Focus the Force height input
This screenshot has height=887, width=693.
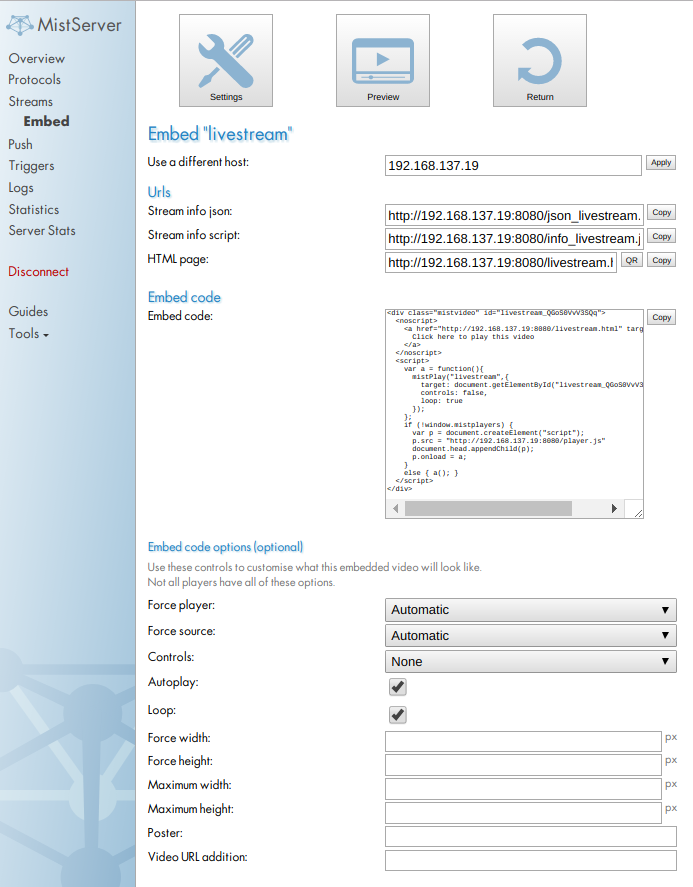coord(523,765)
